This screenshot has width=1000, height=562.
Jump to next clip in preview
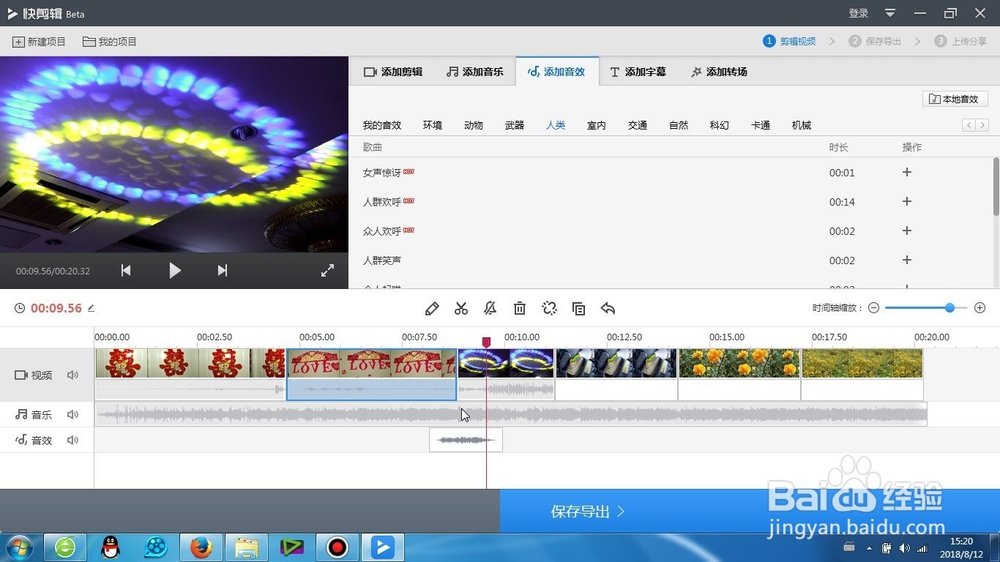click(222, 270)
